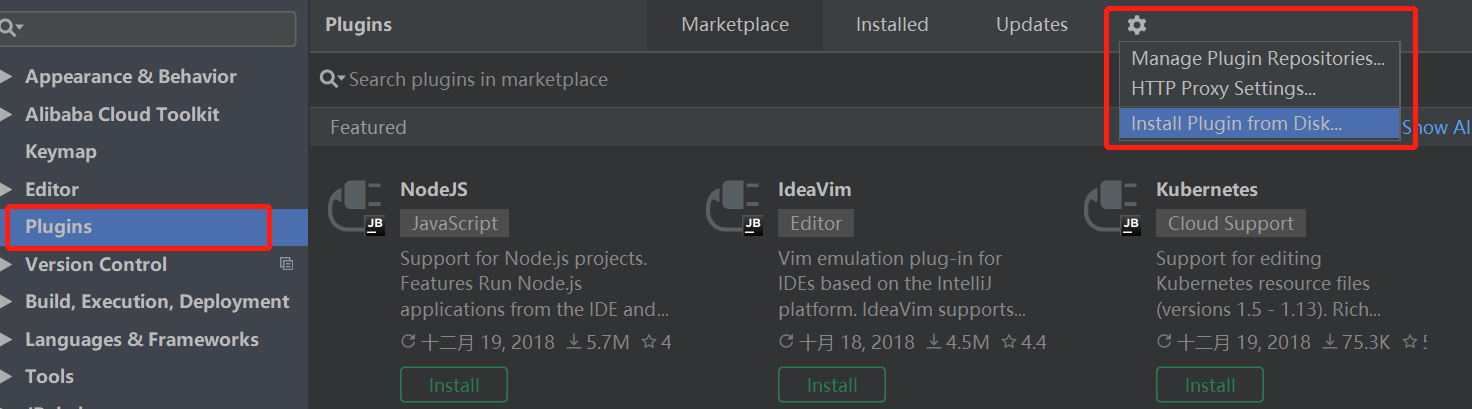
Task: Click the Kubernetes update date refresh icon
Action: pos(1164,342)
